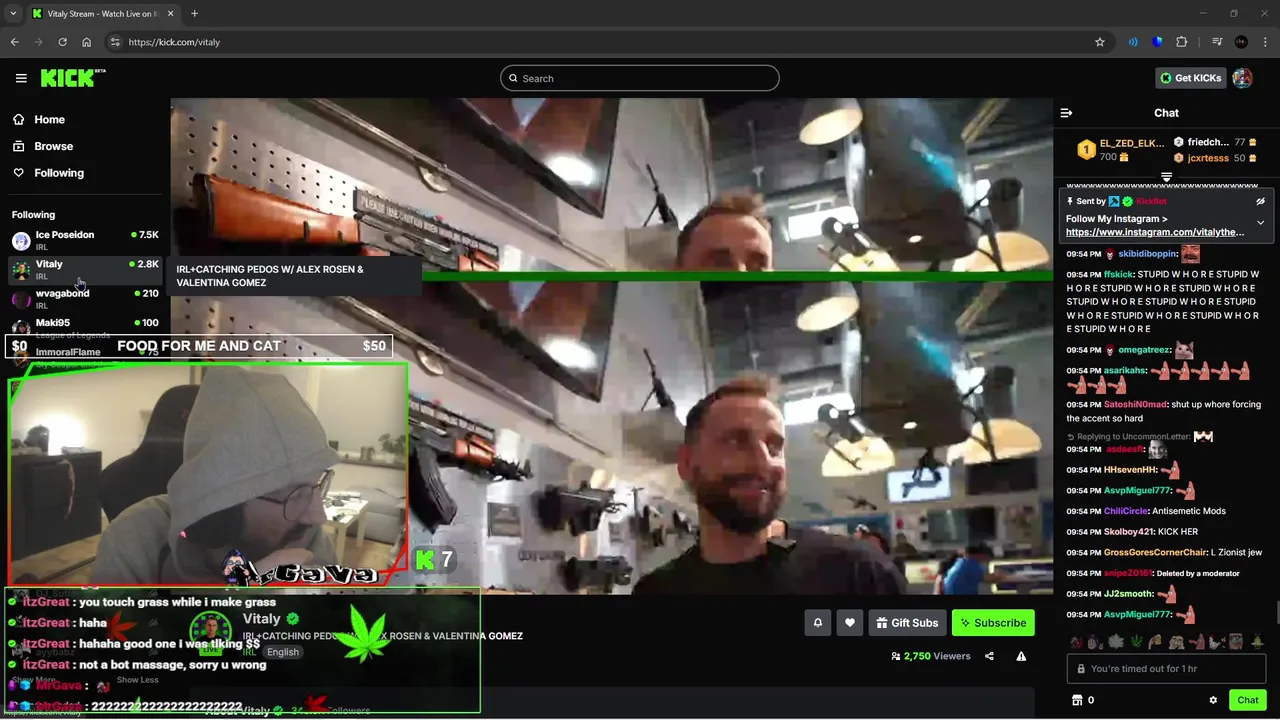Click the address bar URL

(174, 42)
